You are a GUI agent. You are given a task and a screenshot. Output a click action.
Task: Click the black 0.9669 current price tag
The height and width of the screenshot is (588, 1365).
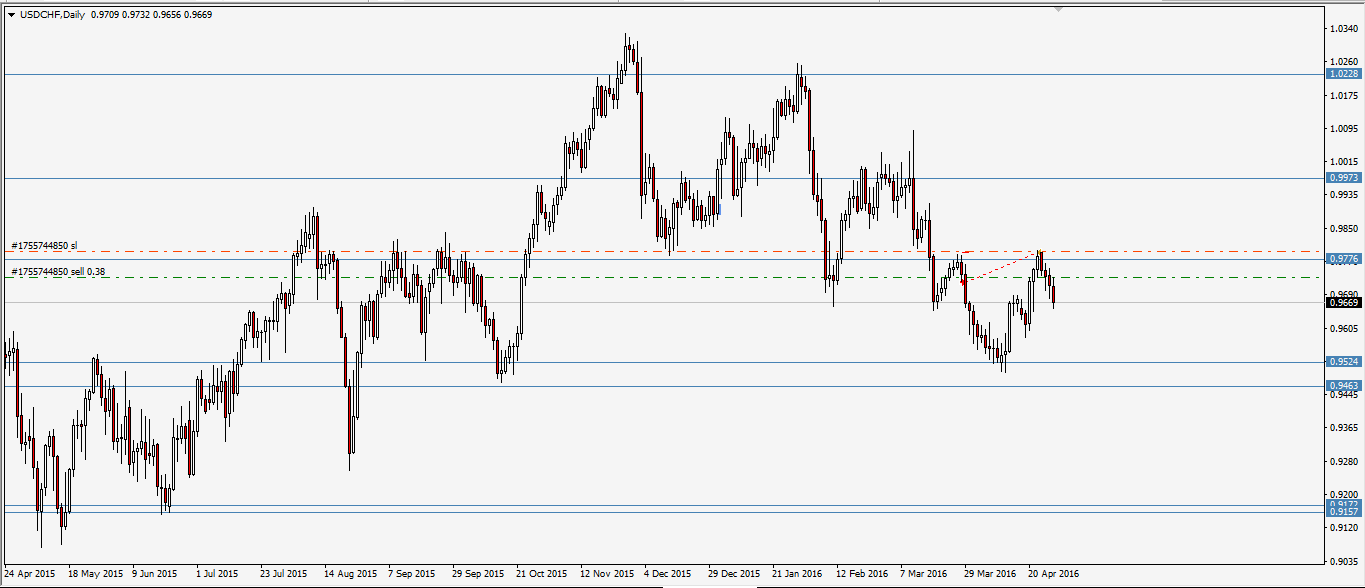click(x=1344, y=302)
